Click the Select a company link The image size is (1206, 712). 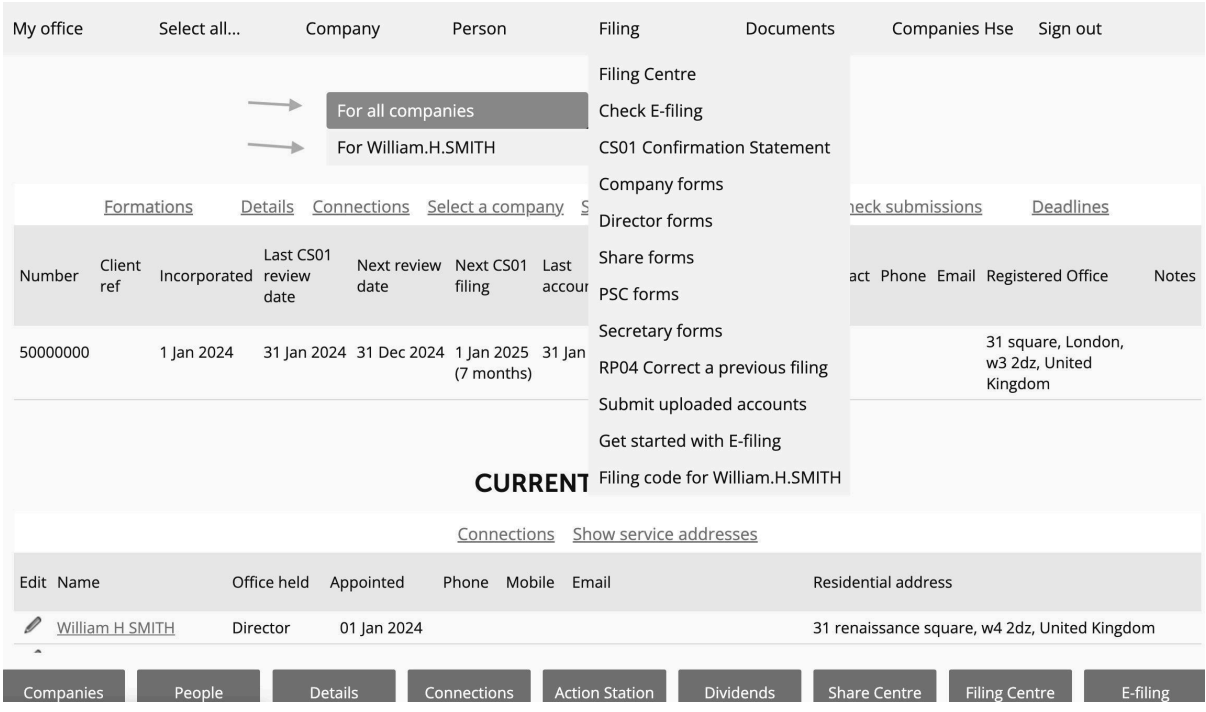[496, 207]
